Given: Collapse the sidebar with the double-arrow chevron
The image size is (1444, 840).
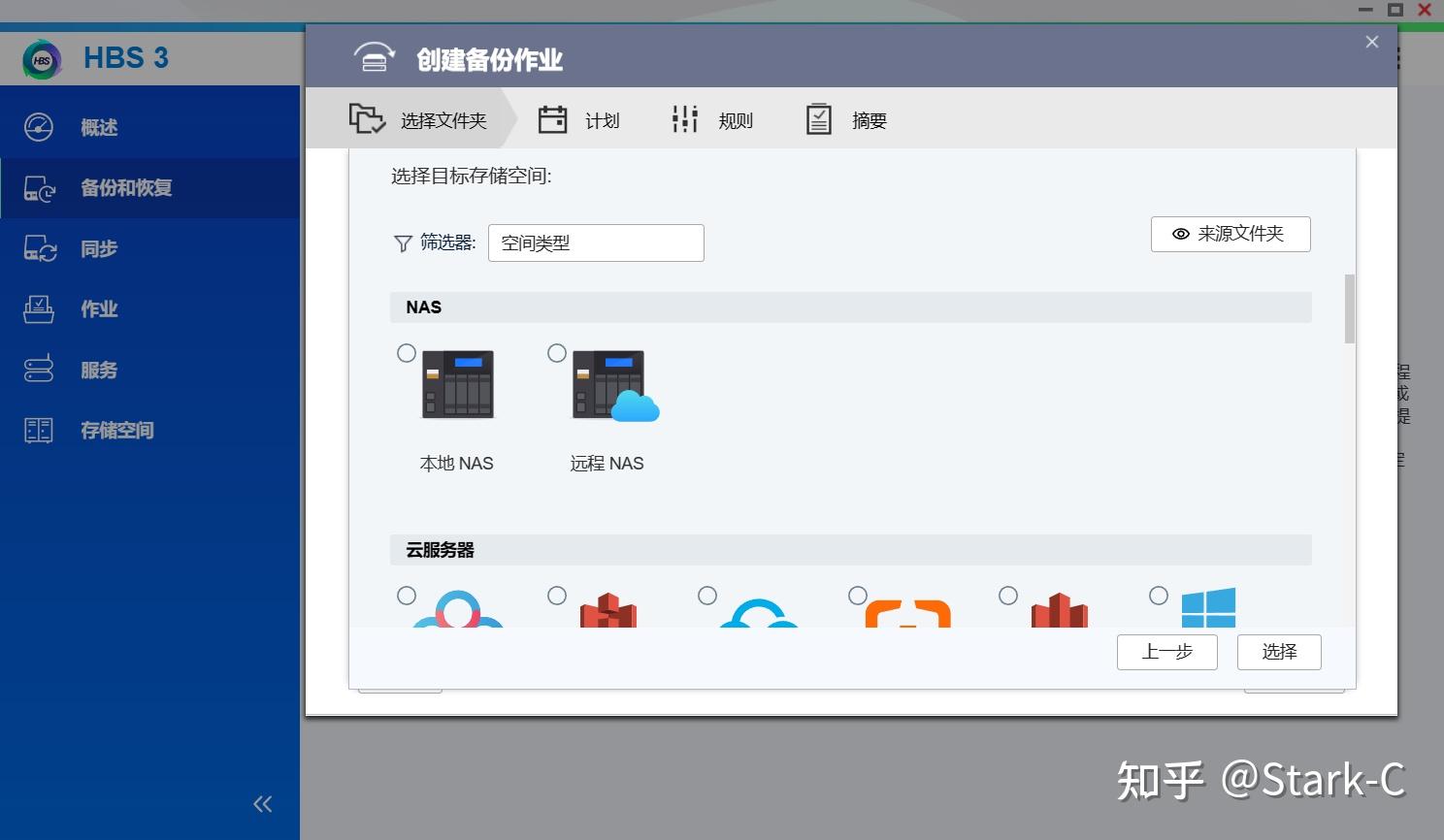Looking at the screenshot, I should 262,803.
